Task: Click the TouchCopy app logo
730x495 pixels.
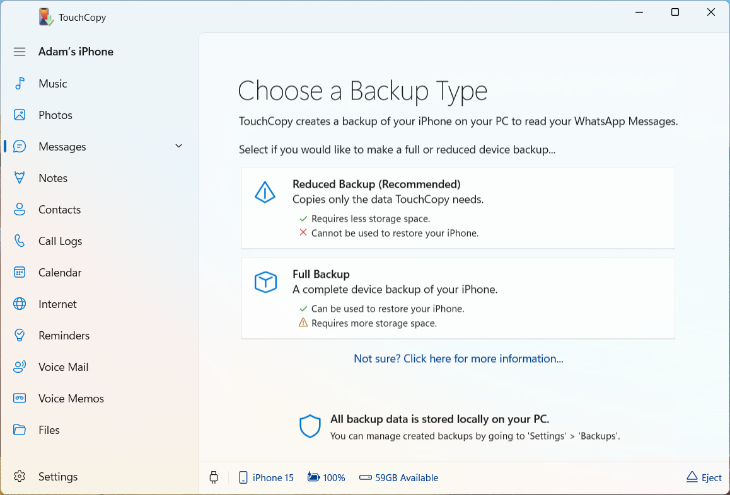Action: [46, 17]
